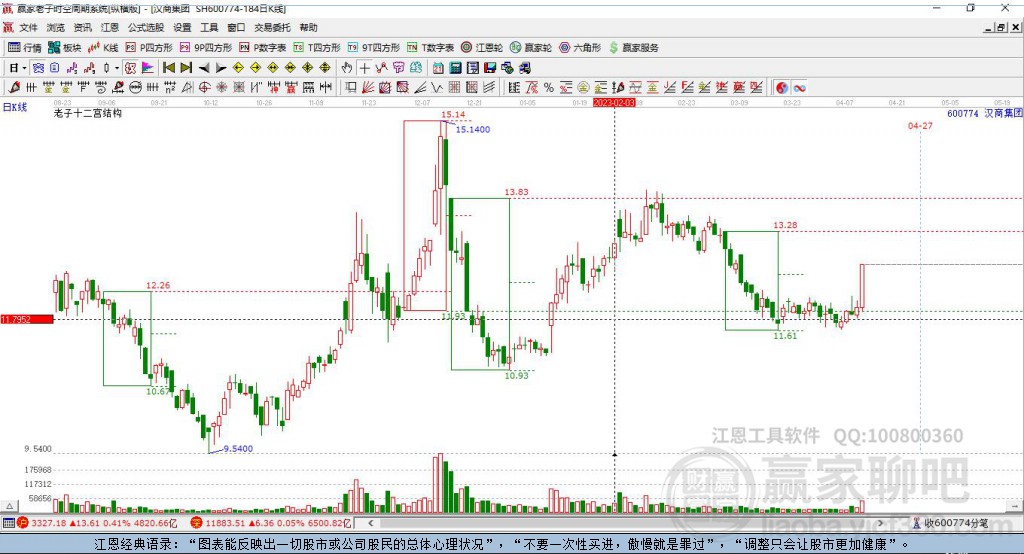Click the chart horizontal scrollbar track
The image size is (1024, 554).
(626, 523)
